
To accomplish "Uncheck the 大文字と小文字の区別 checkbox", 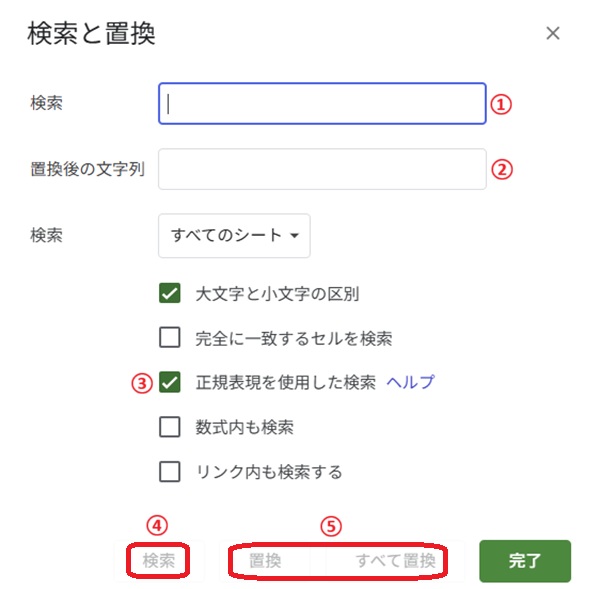I will point(170,294).
